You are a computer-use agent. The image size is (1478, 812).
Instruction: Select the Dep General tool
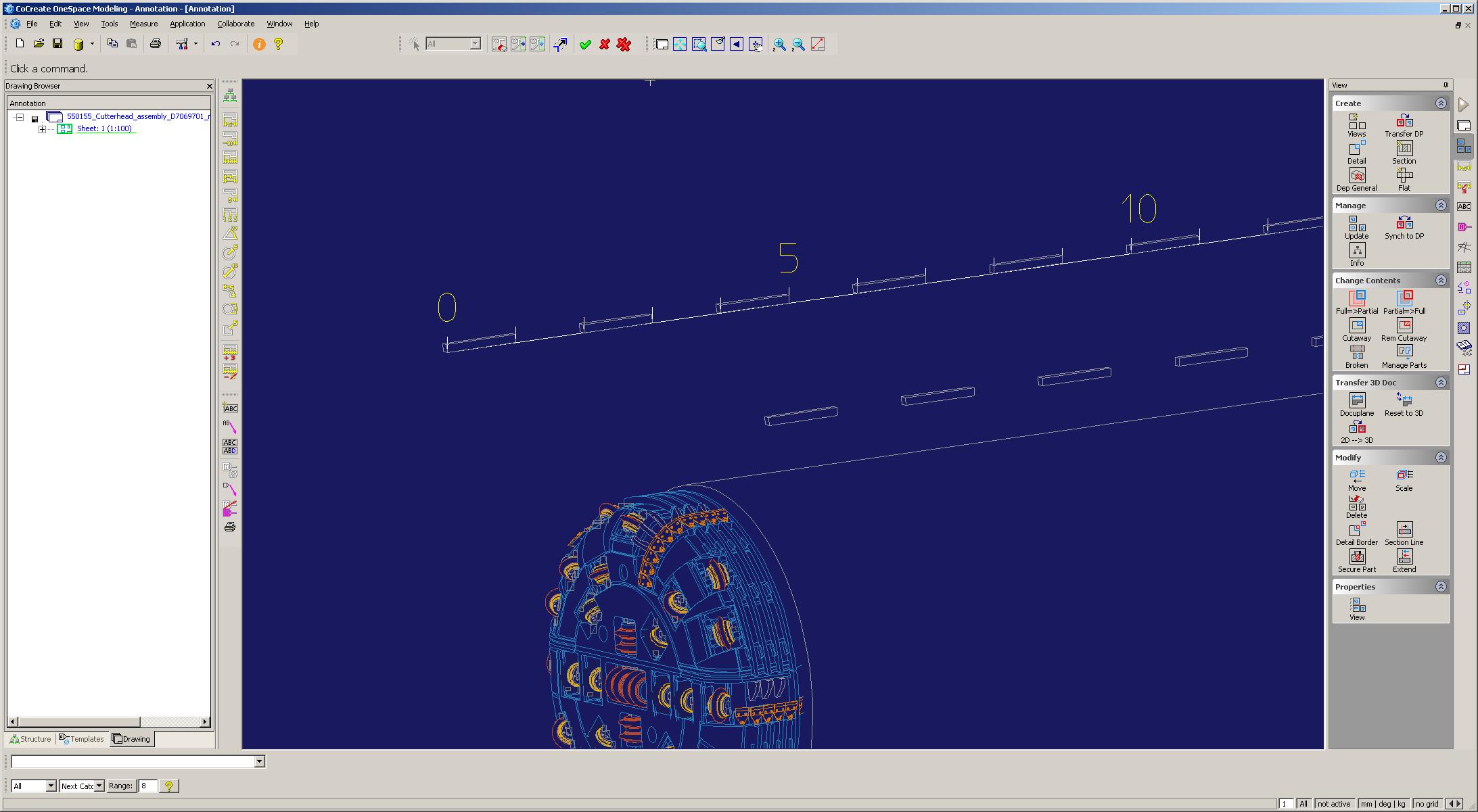(1357, 180)
